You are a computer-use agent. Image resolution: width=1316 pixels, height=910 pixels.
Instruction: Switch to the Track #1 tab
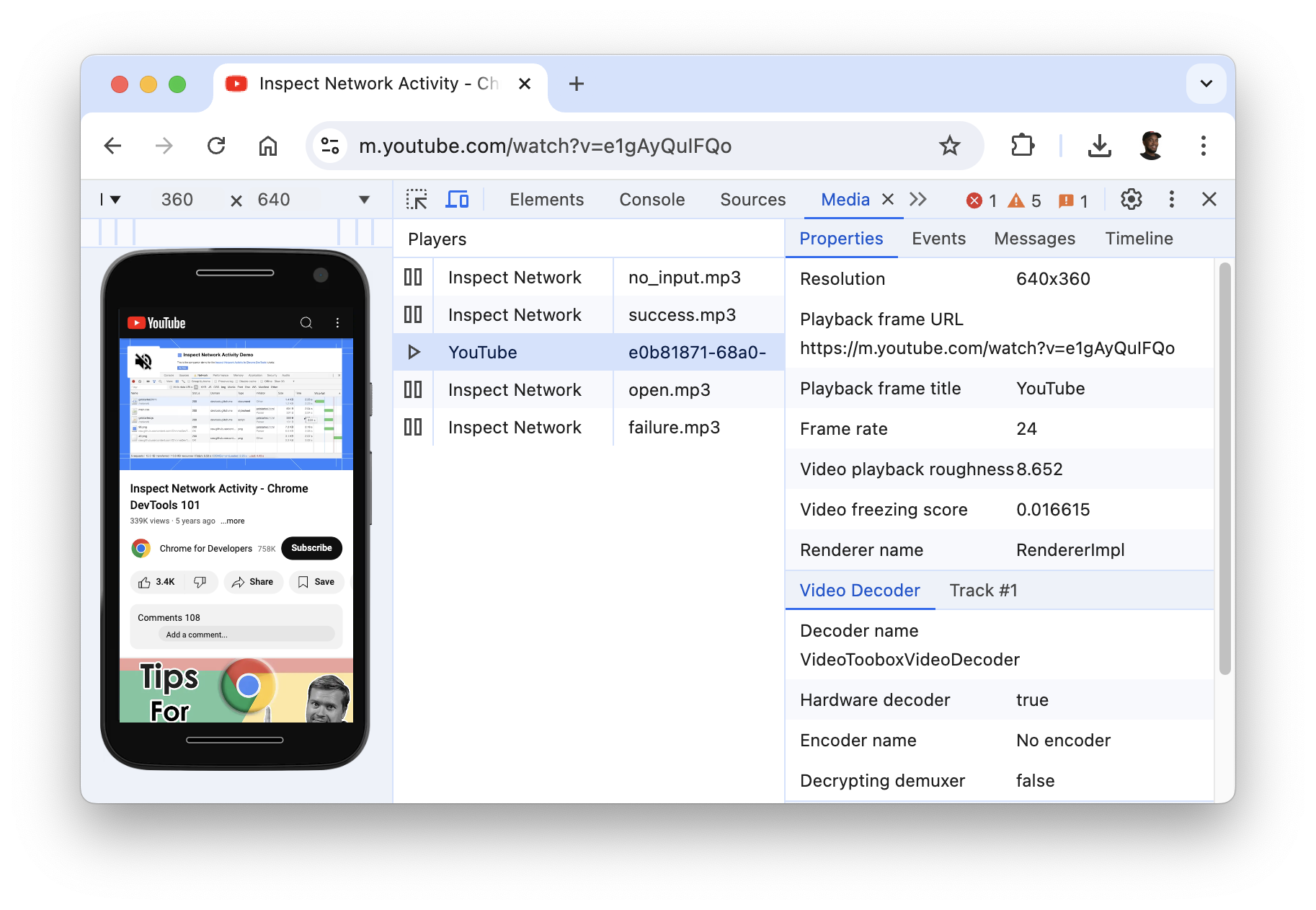click(982, 590)
